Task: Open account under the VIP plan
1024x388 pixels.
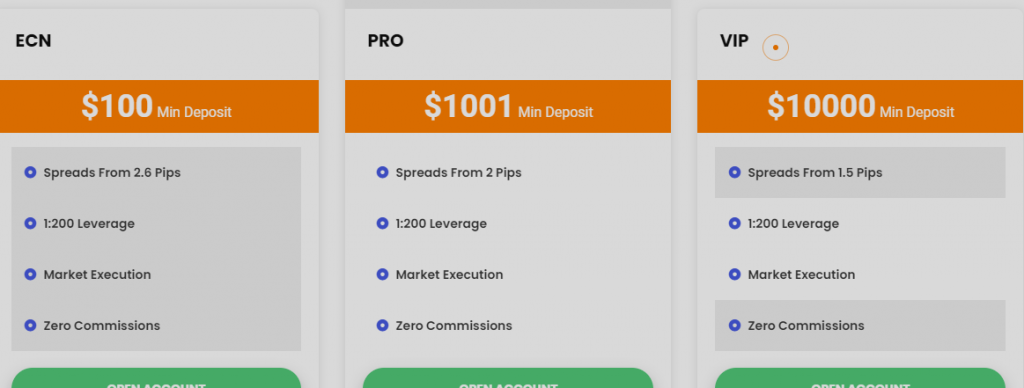Action: tap(860, 378)
